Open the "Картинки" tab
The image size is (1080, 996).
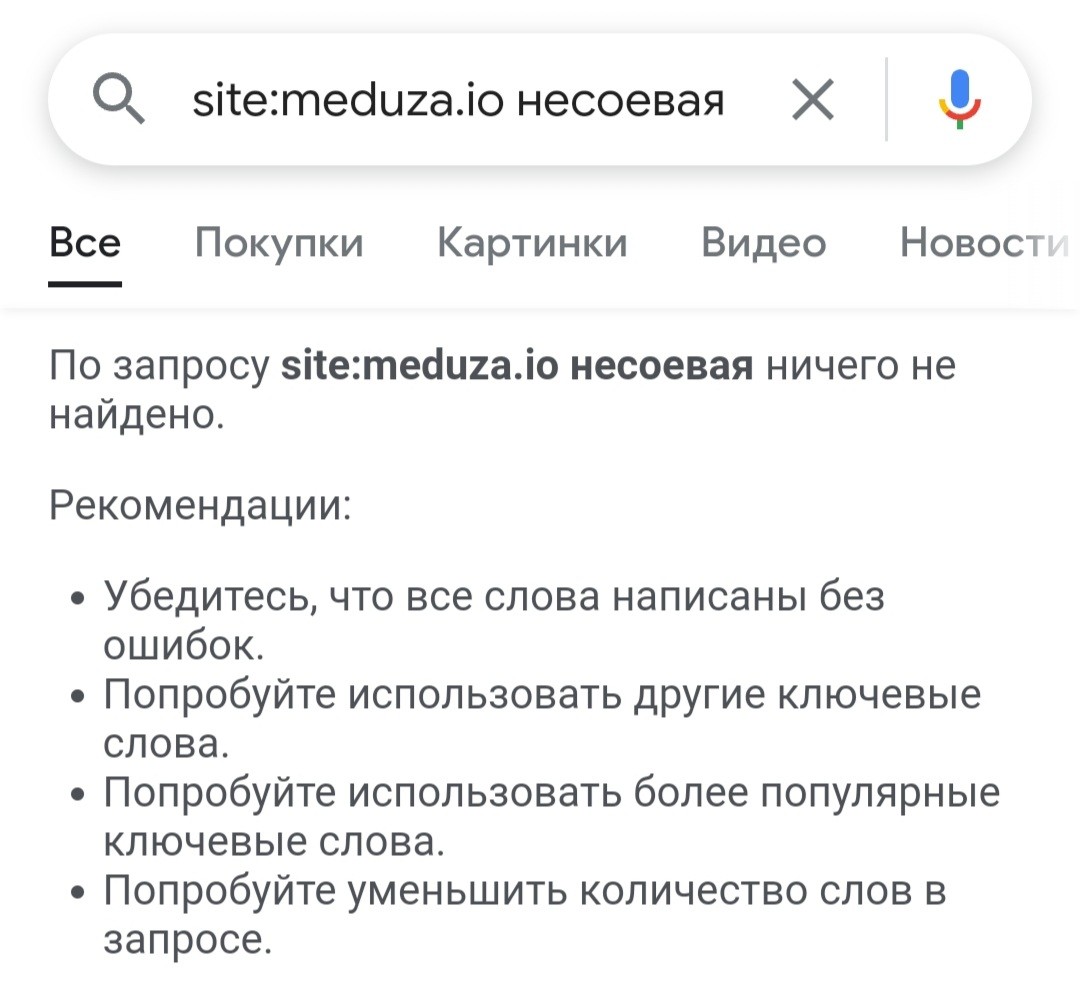pos(532,243)
